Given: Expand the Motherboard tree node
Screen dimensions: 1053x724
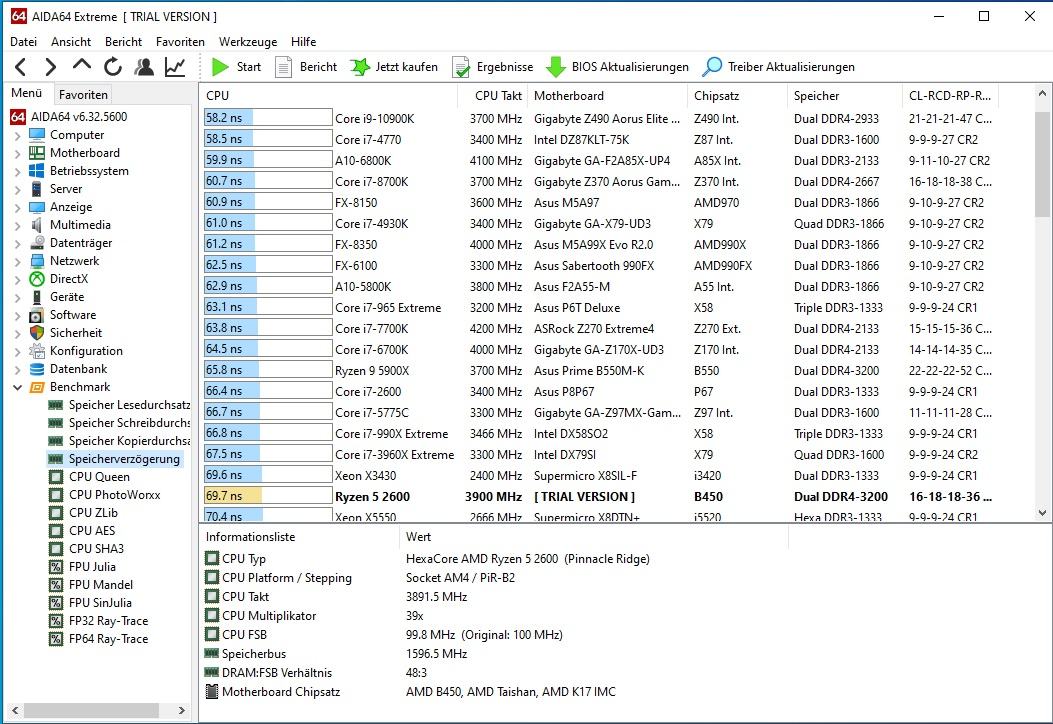Looking at the screenshot, I should [x=17, y=154].
